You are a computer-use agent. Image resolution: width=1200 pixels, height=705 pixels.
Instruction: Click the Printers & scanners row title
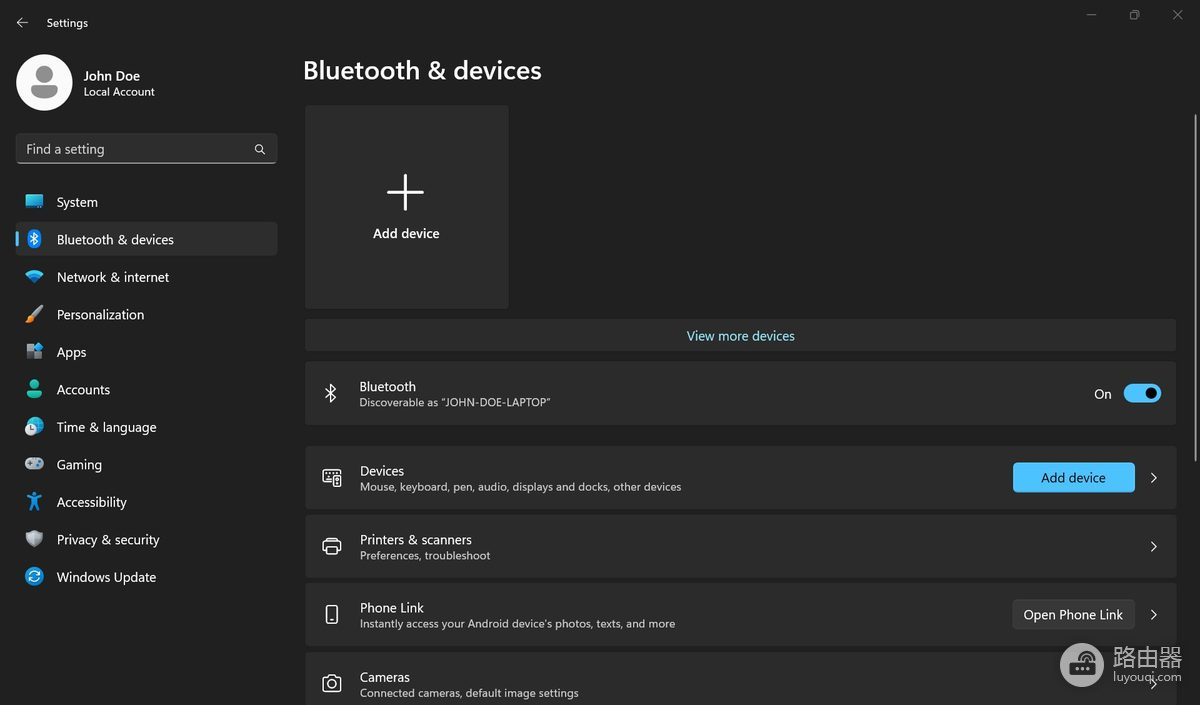click(416, 539)
